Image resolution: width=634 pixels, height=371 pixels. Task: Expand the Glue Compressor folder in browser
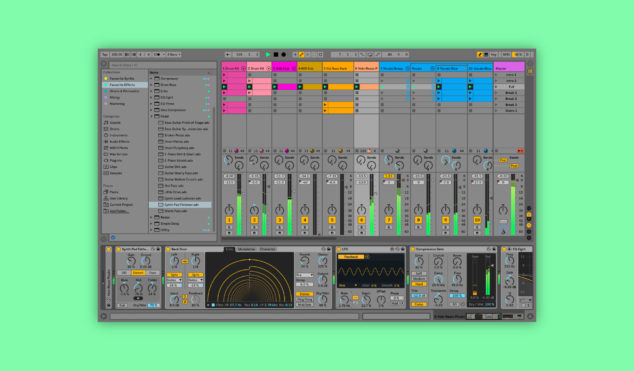pyautogui.click(x=152, y=110)
